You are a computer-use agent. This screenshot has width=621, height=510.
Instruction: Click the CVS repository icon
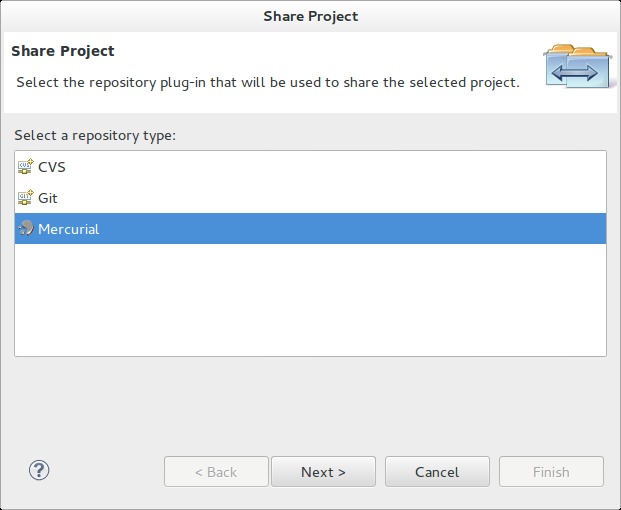(26, 167)
